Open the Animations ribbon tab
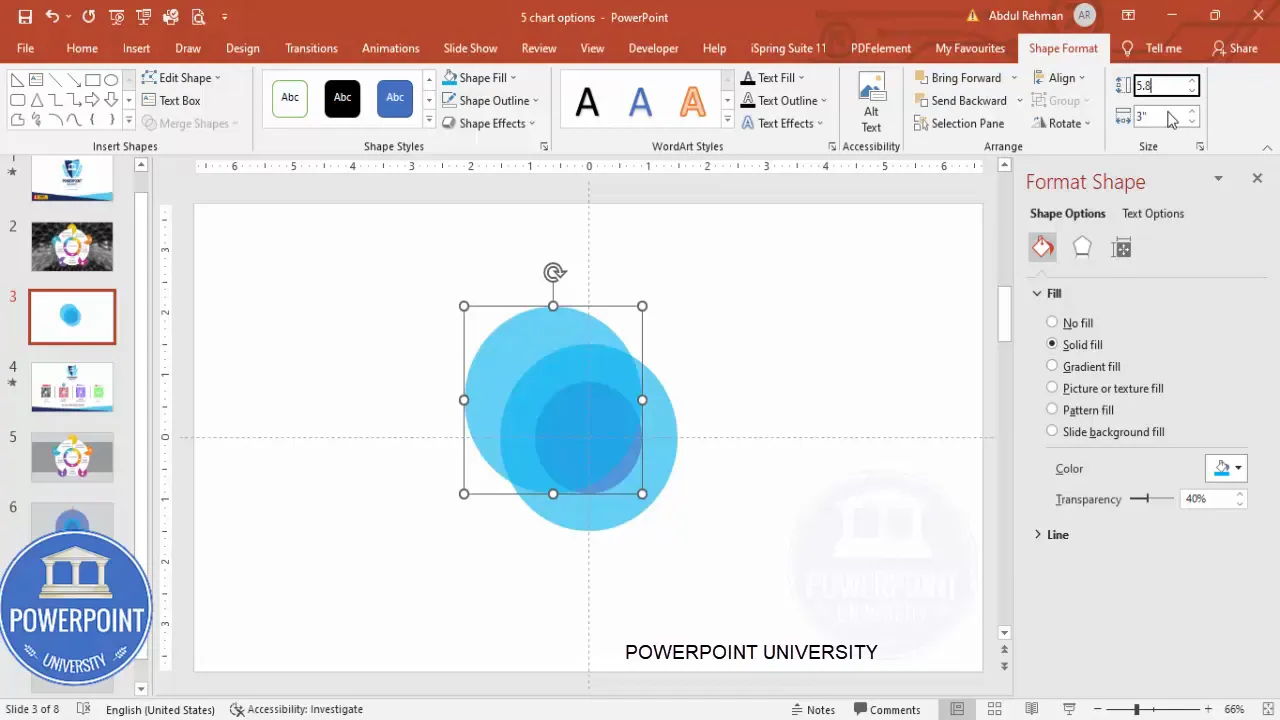Viewport: 1280px width, 720px height. coord(391,48)
